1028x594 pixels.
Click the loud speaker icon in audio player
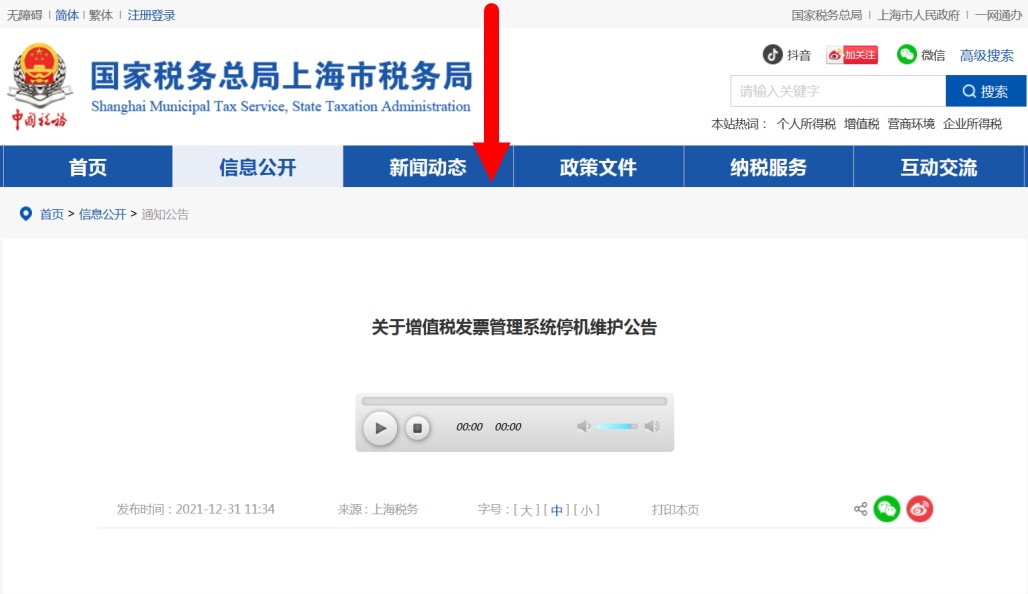tap(652, 427)
